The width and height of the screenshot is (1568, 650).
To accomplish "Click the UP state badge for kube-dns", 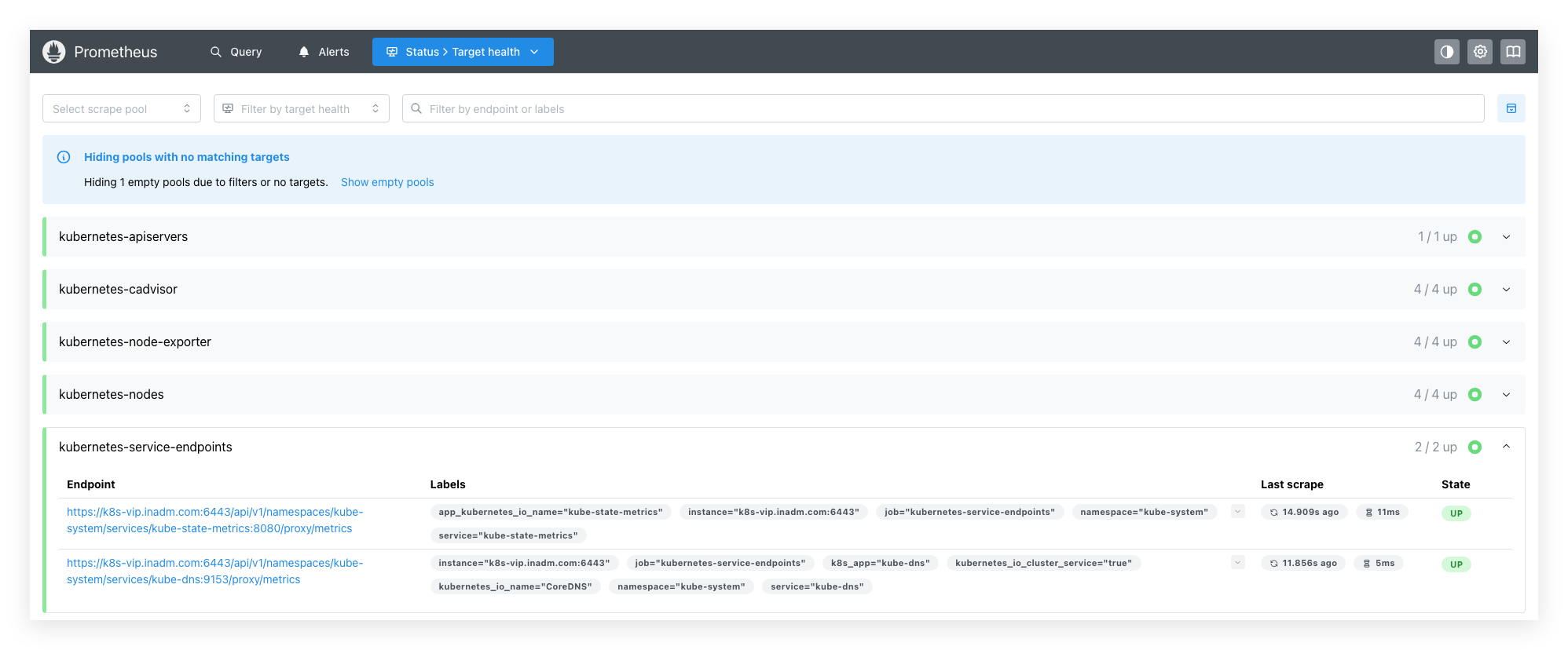I will click(x=1456, y=564).
